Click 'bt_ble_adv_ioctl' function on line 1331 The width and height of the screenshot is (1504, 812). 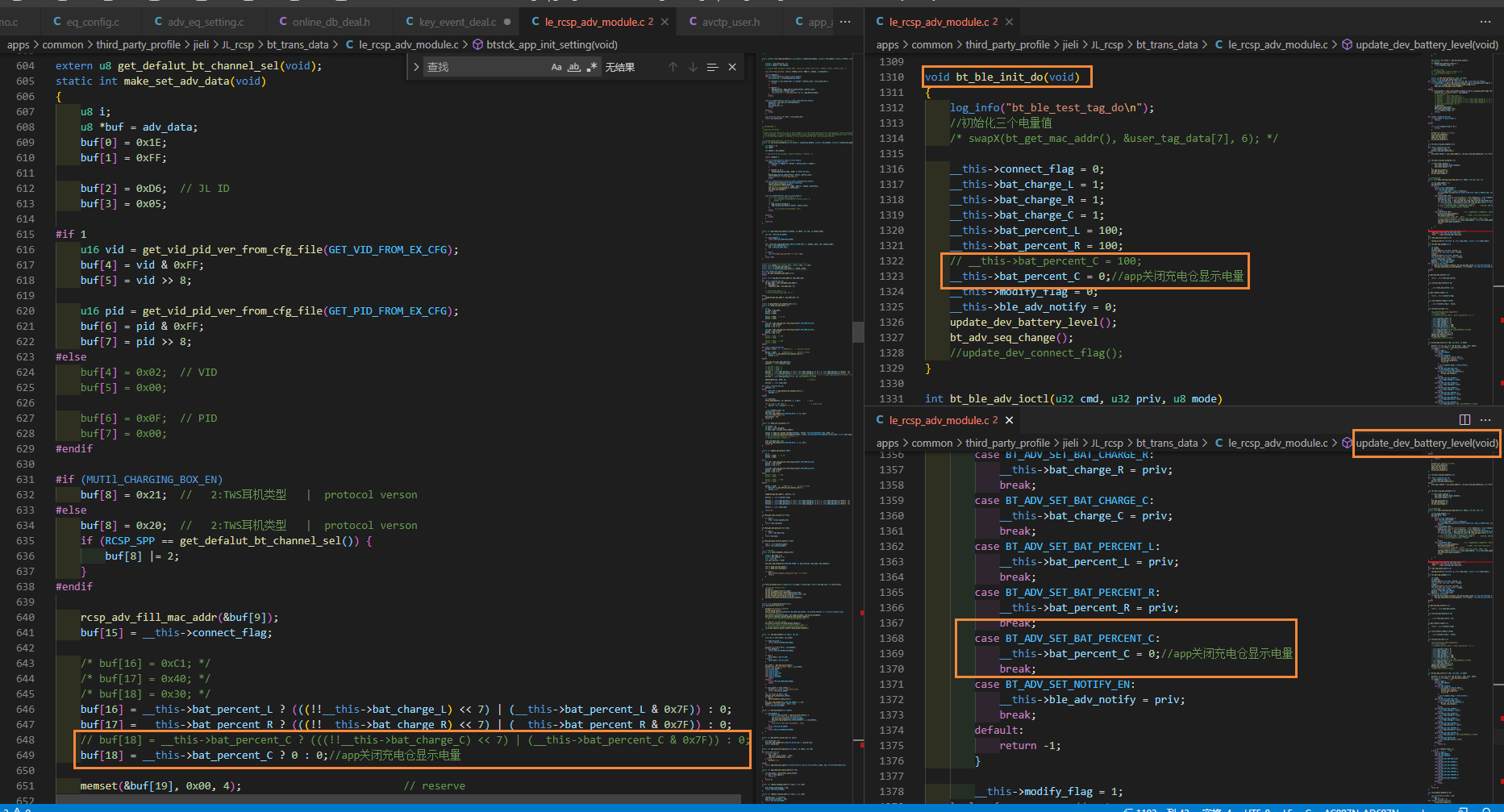point(999,398)
